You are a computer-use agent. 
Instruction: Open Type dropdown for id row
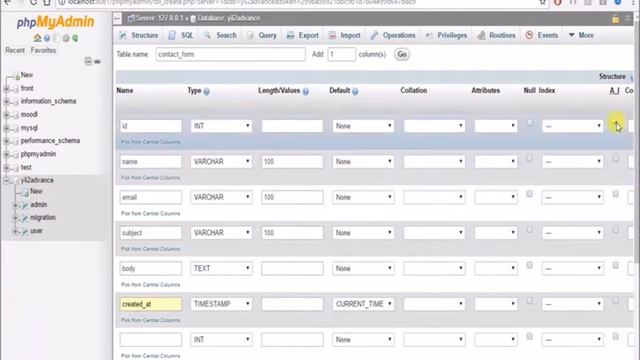(x=221, y=126)
